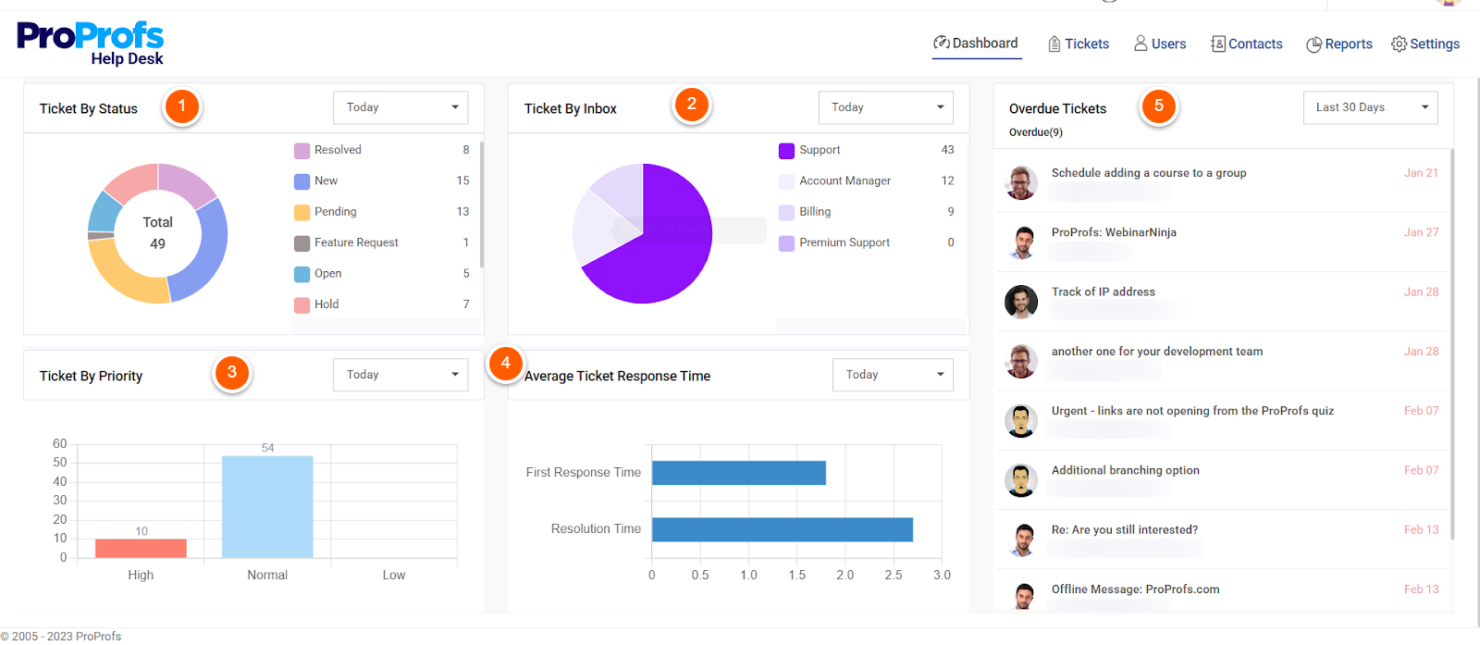Viewport: 1480px width, 645px height.
Task: Open the ticket 'Track of IP address'
Action: pos(1104,291)
